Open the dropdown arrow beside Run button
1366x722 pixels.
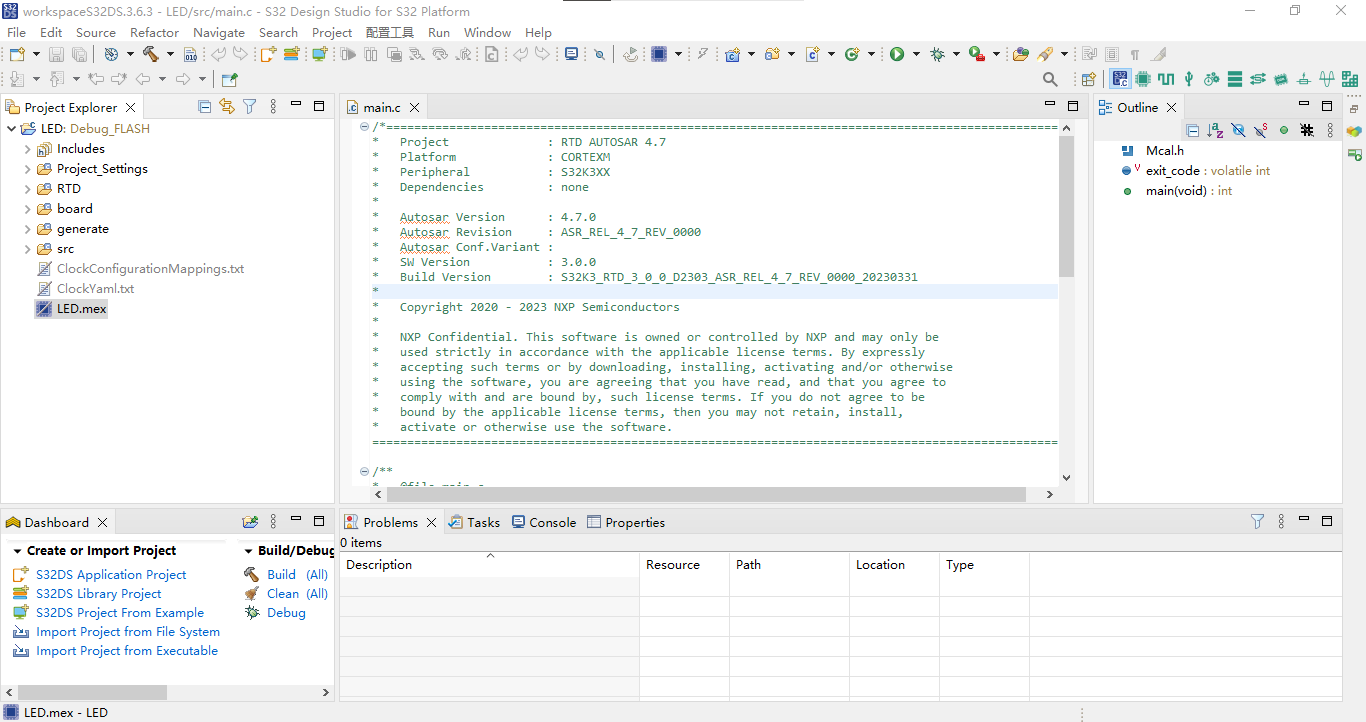click(x=914, y=54)
